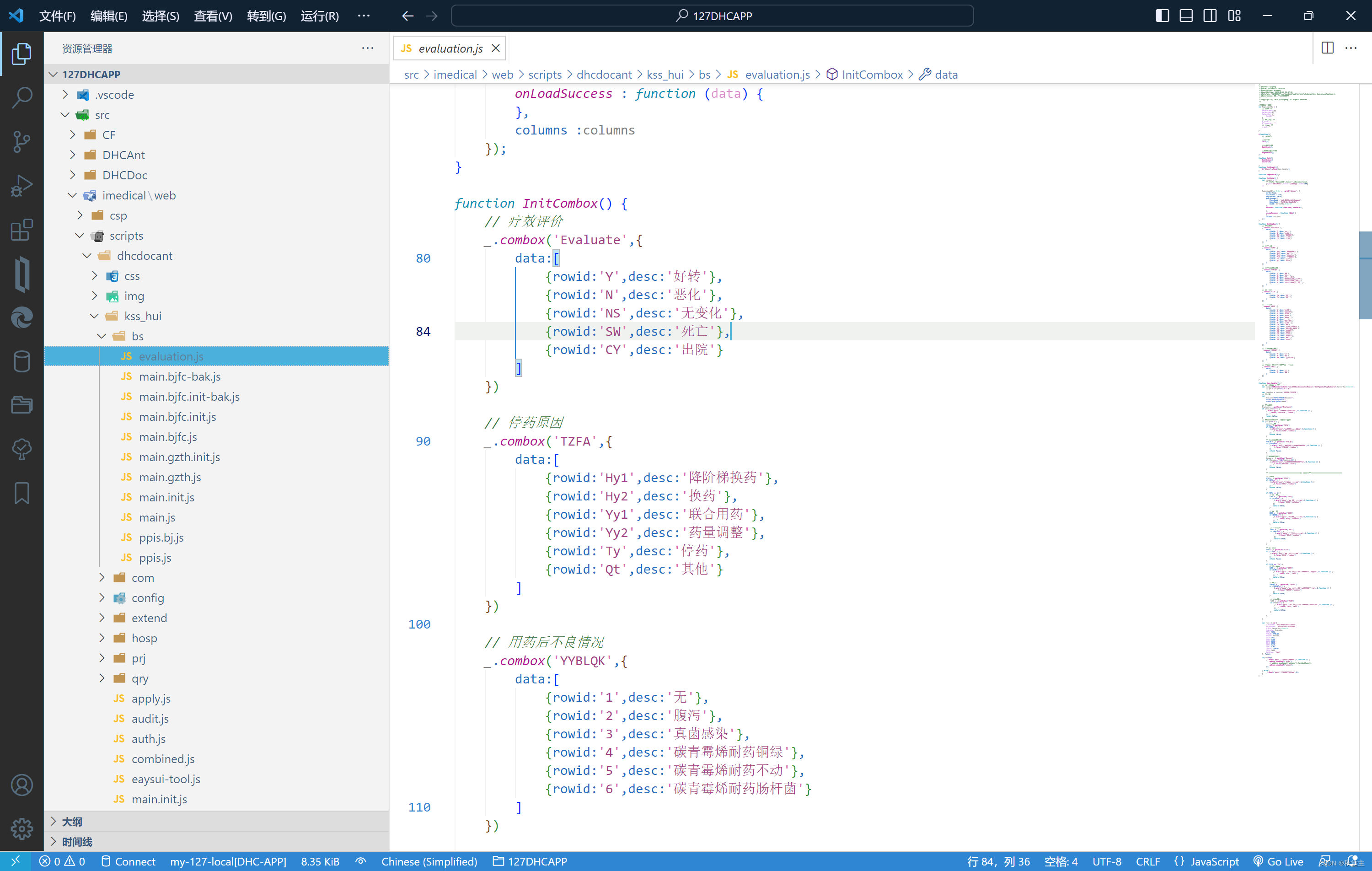Open the 文件(F) menu
Screen dimensions: 1372x871
pos(57,16)
